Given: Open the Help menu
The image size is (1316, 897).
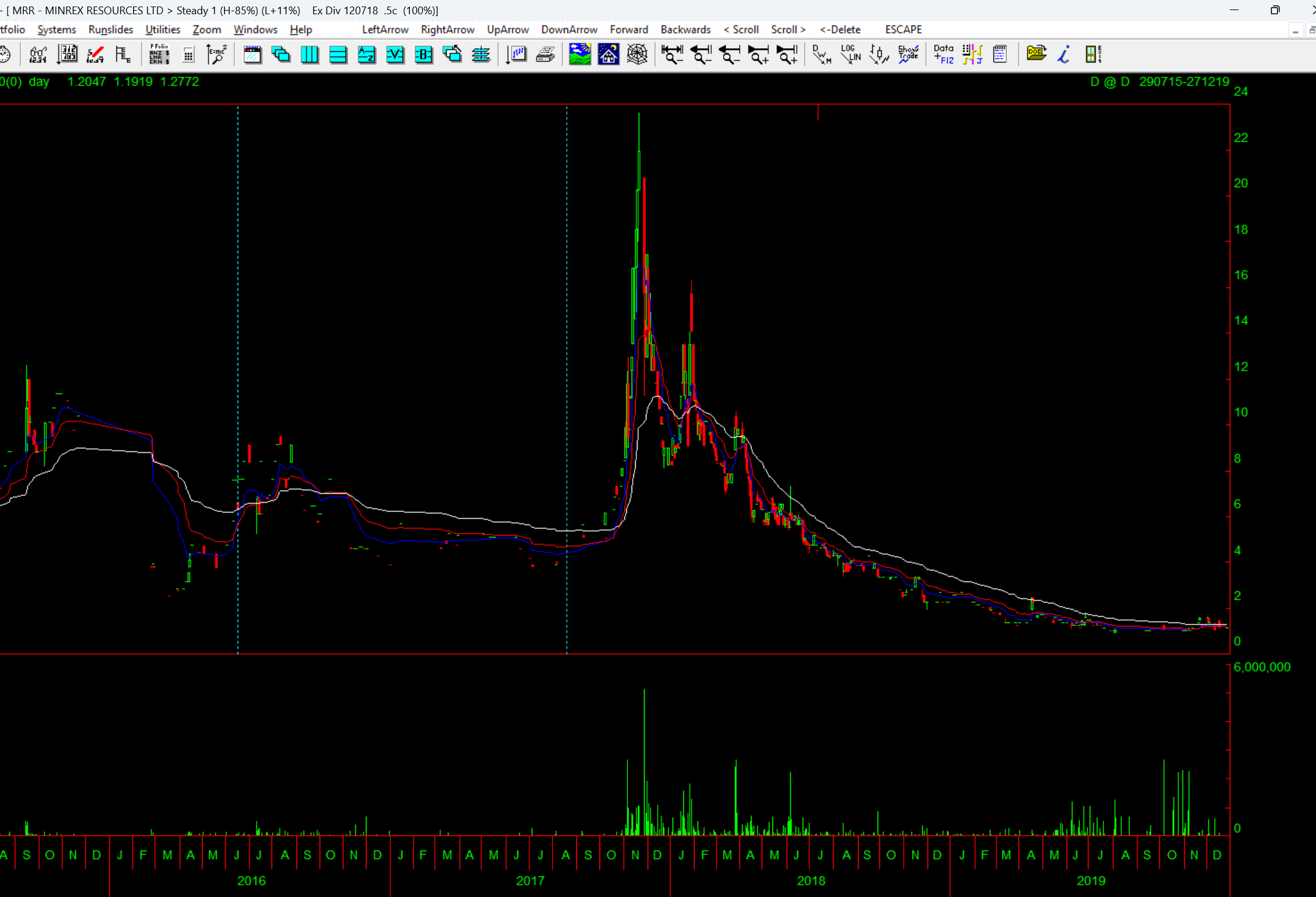Looking at the screenshot, I should coord(301,30).
